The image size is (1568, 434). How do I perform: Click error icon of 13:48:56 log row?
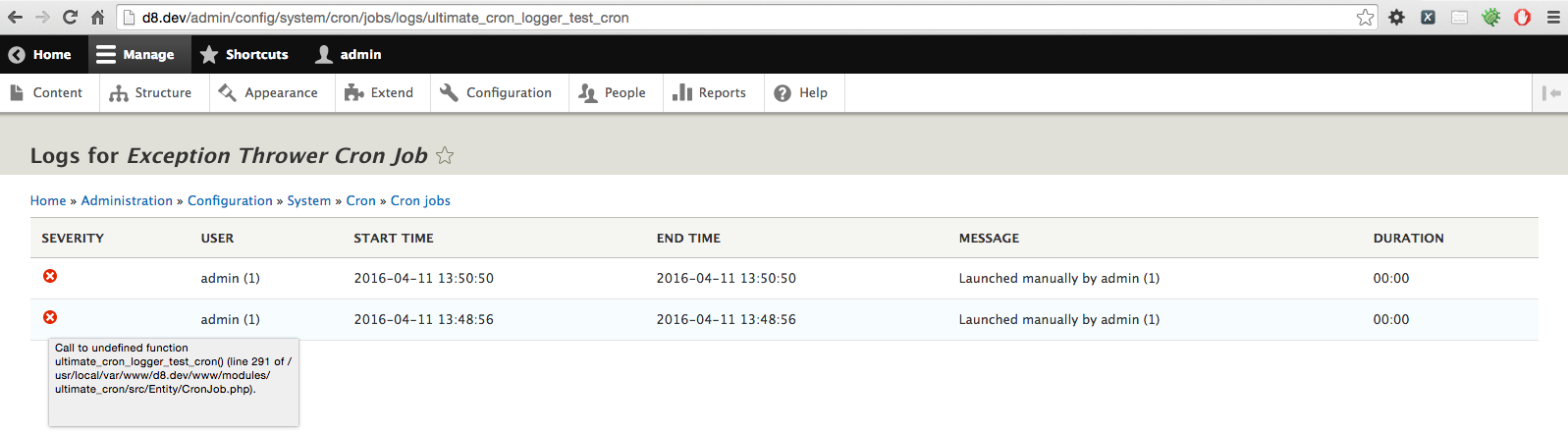(x=50, y=317)
